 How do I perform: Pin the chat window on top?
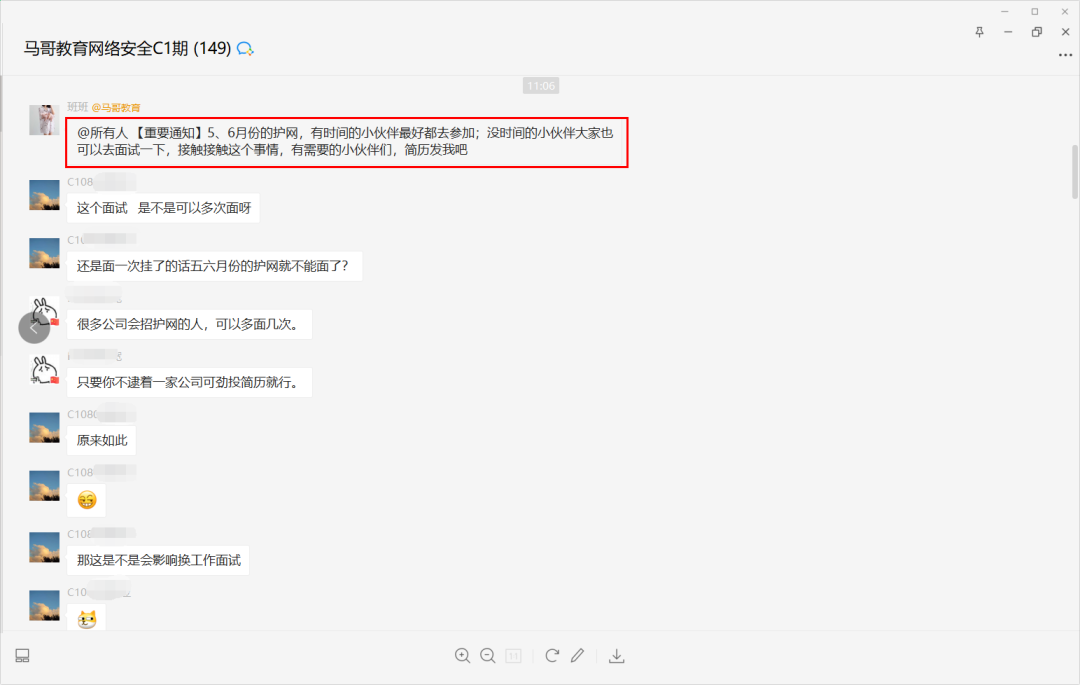[979, 32]
